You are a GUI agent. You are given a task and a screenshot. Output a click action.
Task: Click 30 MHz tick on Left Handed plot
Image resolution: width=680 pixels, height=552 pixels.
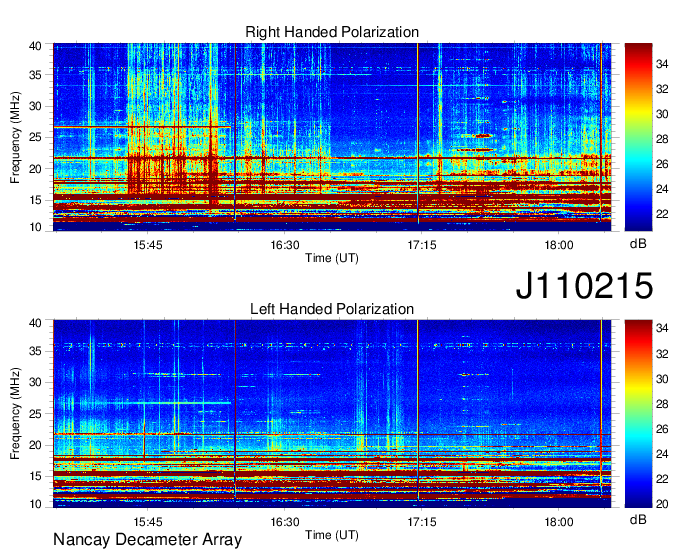[35, 382]
